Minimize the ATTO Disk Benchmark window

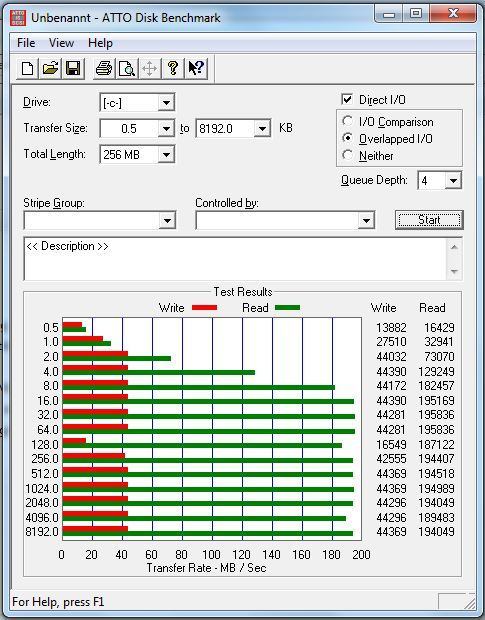[x=389, y=14]
